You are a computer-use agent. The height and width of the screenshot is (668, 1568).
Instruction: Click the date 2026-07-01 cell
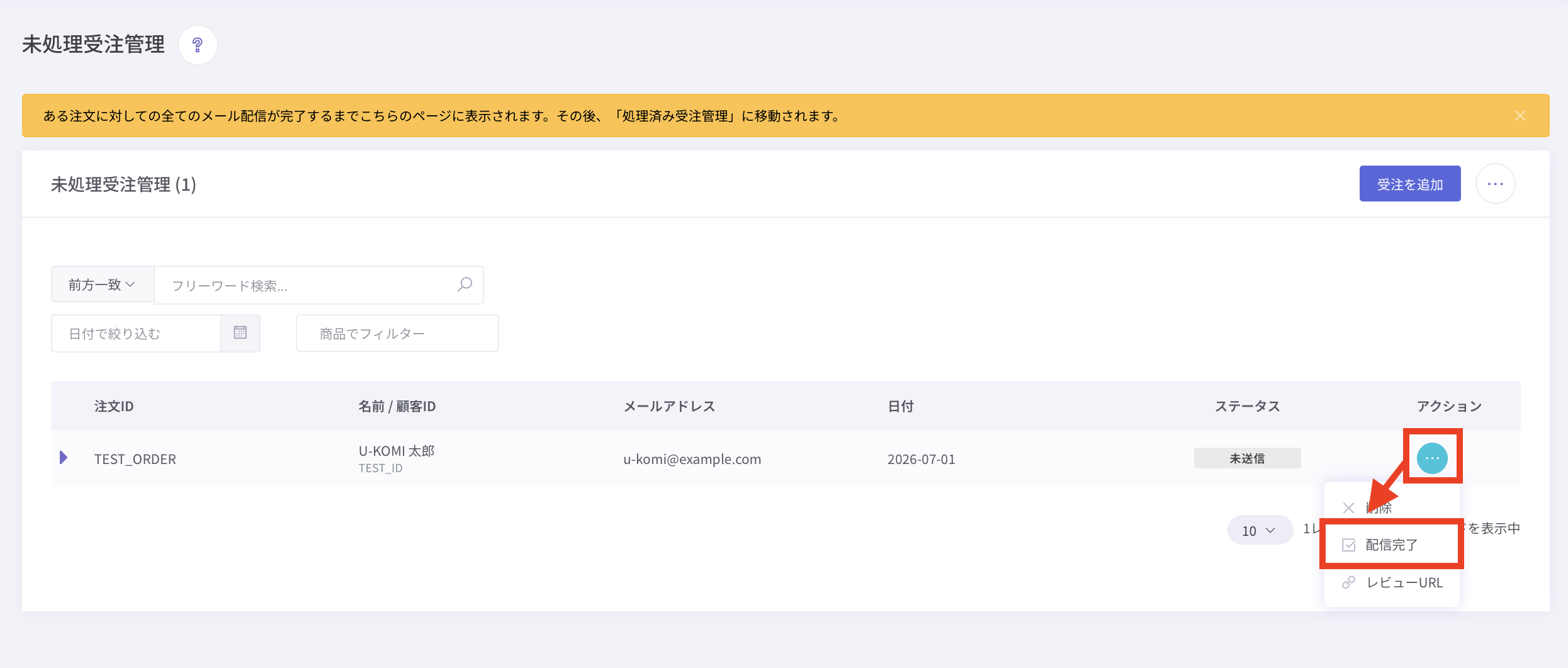(x=921, y=459)
